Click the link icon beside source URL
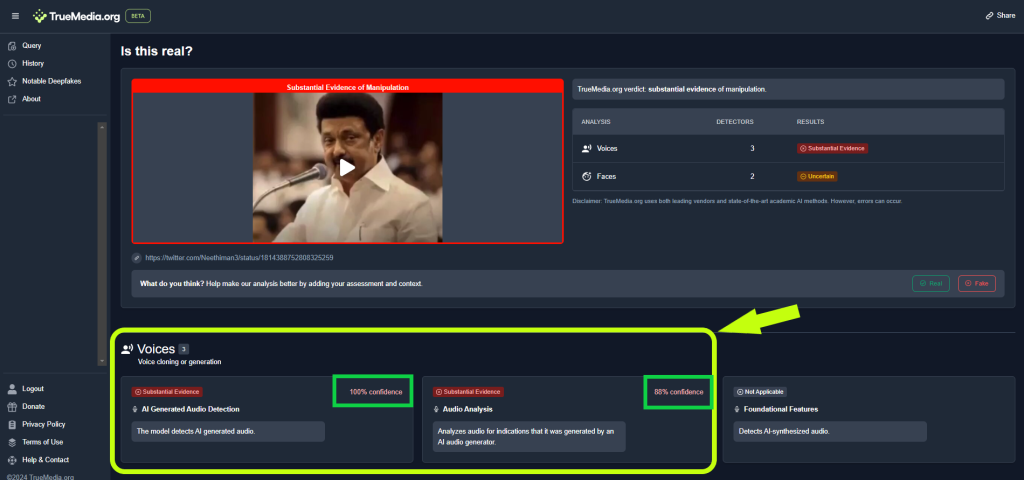 pyautogui.click(x=136, y=258)
